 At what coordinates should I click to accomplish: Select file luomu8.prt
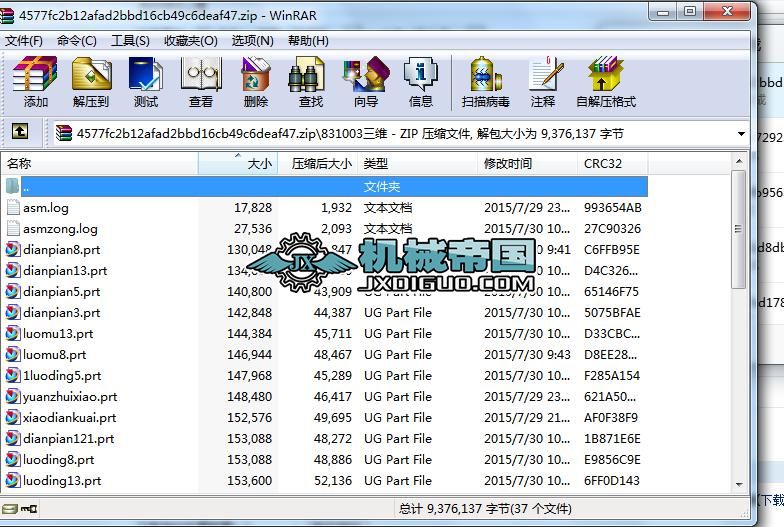click(54, 354)
